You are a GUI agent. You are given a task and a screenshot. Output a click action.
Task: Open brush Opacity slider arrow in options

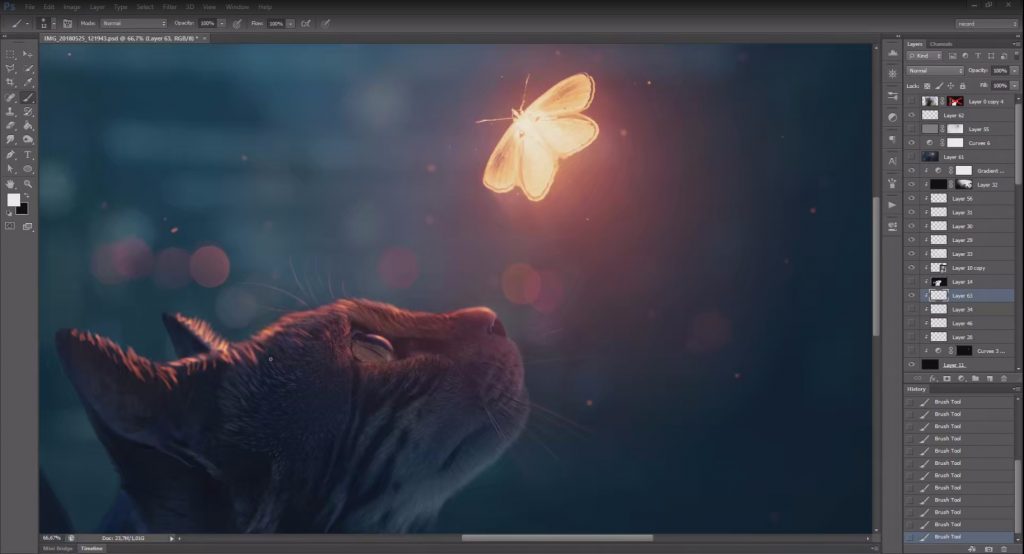(x=221, y=24)
